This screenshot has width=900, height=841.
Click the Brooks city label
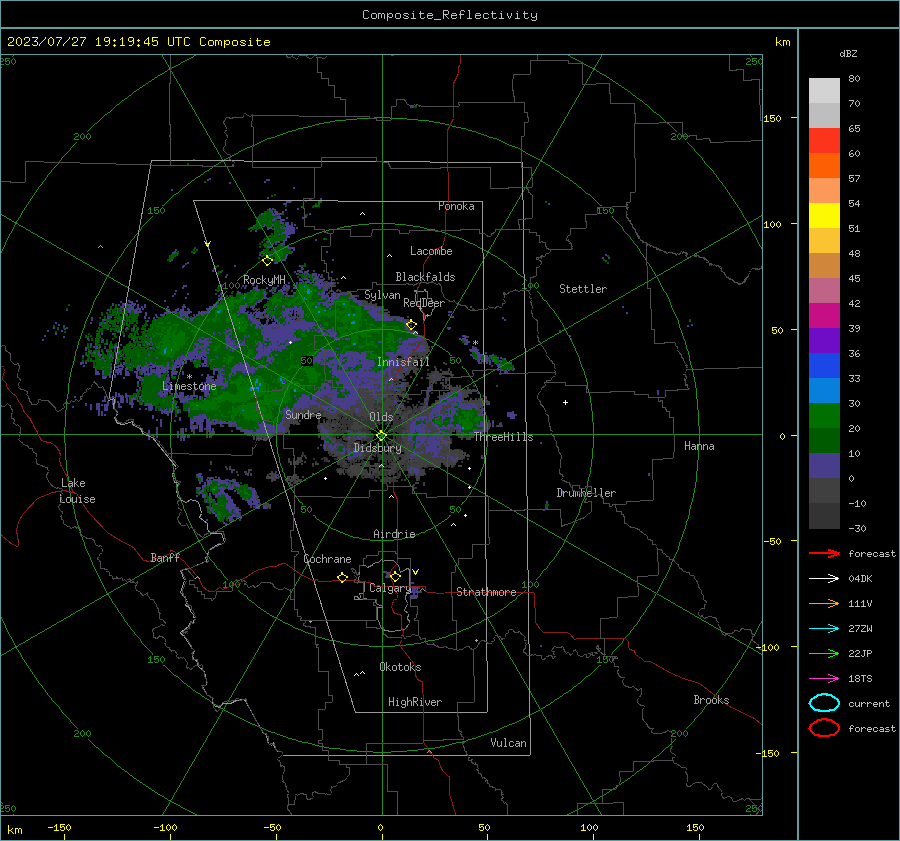[x=711, y=700]
